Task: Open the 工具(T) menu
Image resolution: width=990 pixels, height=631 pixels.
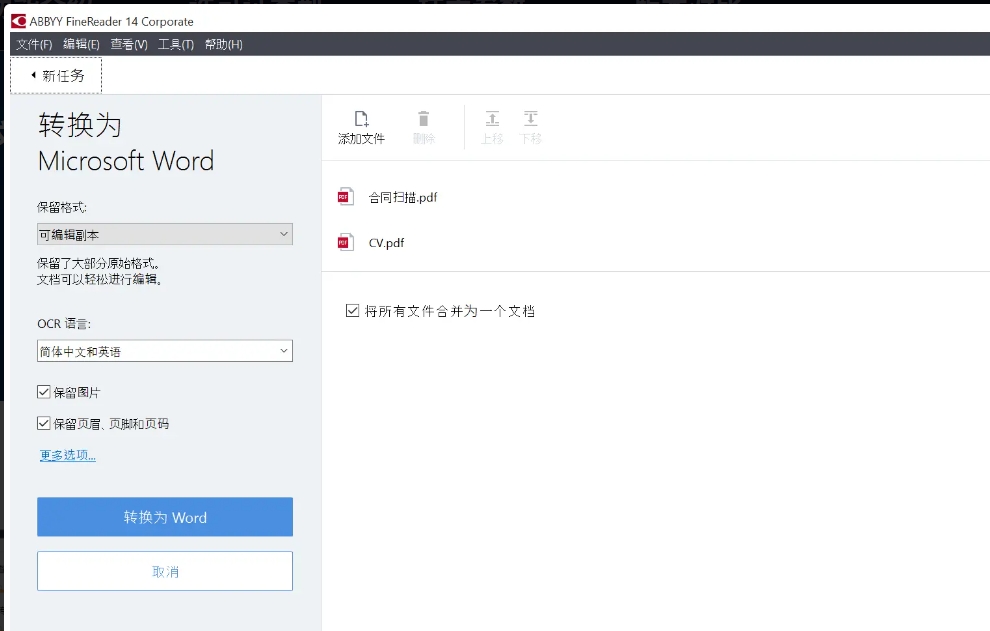Action: coord(176,44)
